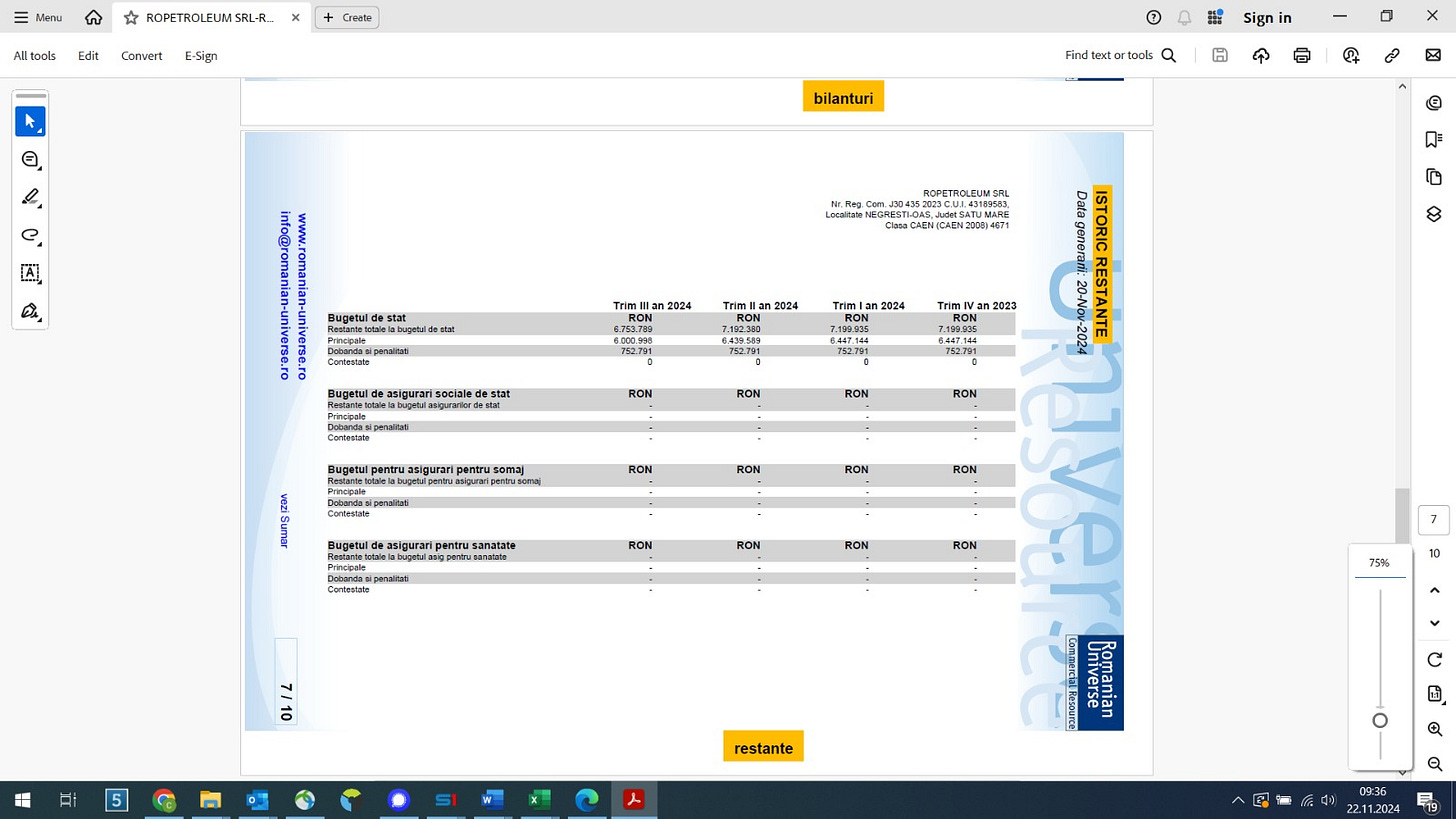Click the current page number 7 box
Screen dimensions: 1456x819
[x=1434, y=520]
